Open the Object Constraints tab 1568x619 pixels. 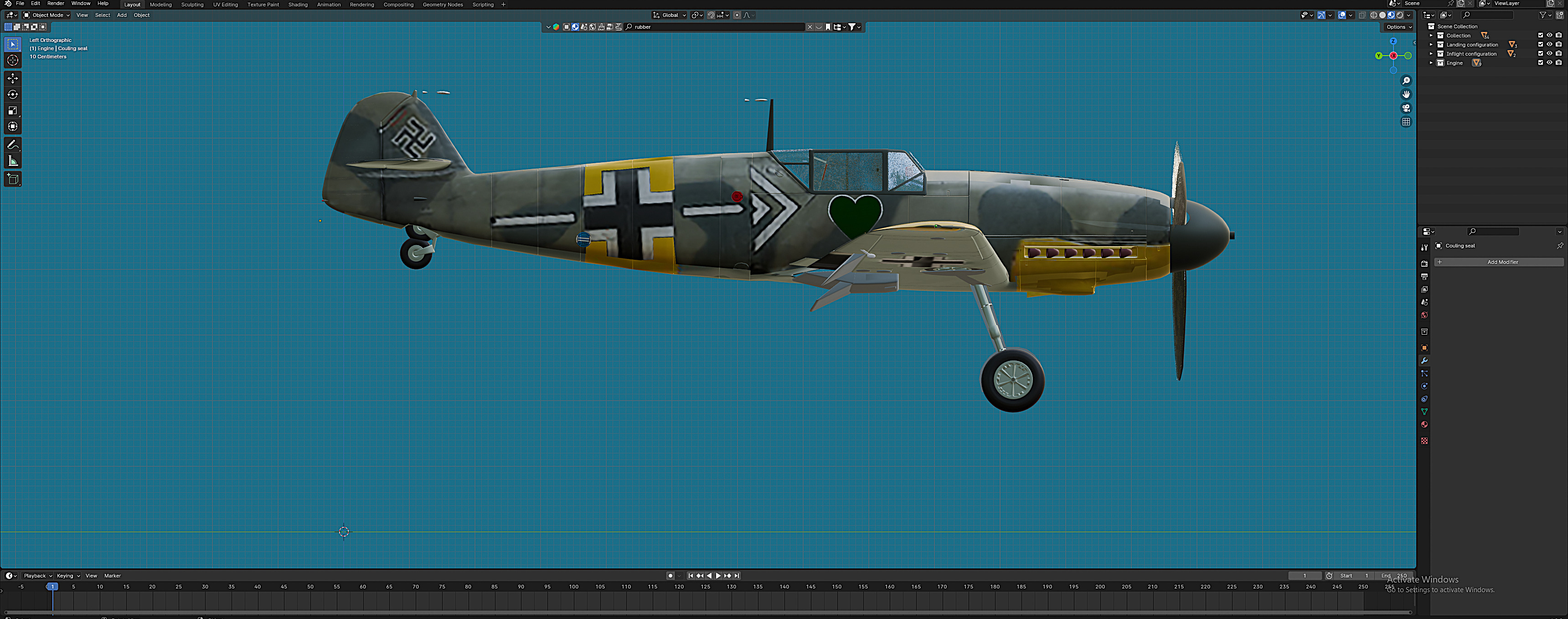pyautogui.click(x=1424, y=399)
